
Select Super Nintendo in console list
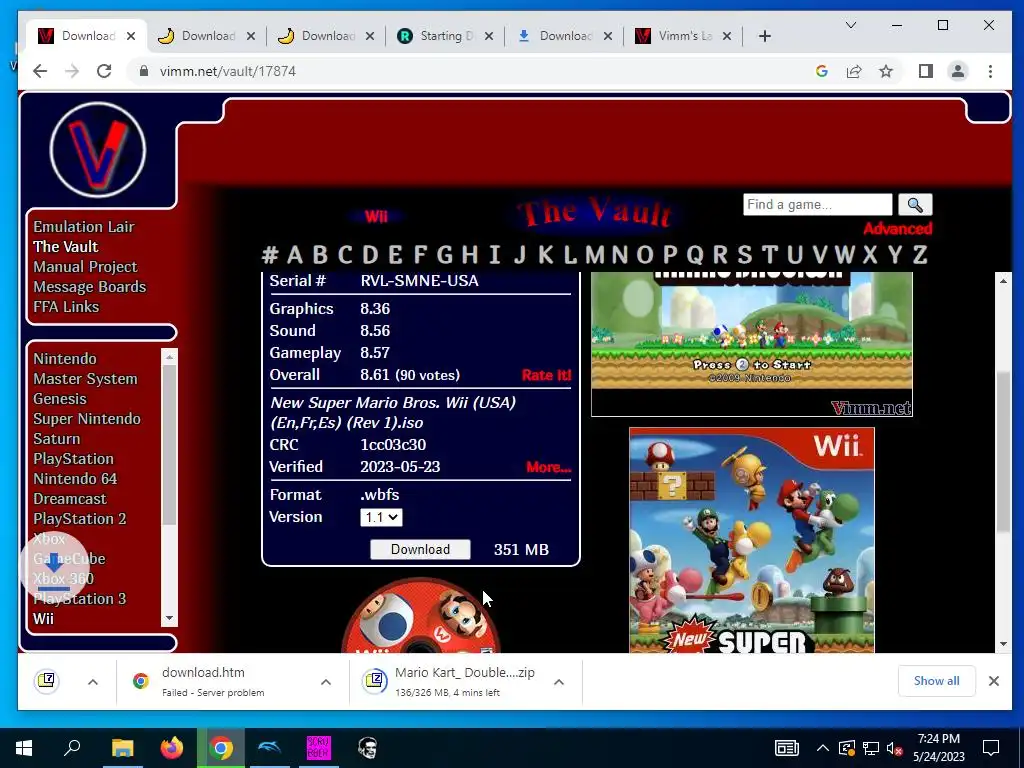point(87,419)
